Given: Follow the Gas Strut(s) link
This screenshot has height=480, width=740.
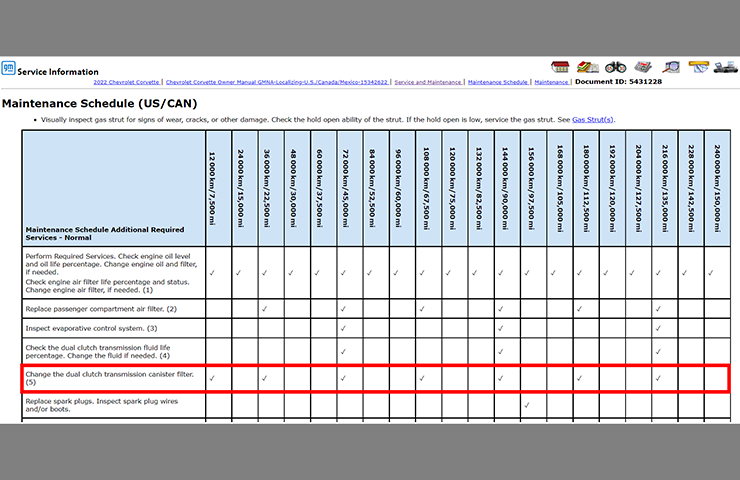Looking at the screenshot, I should pyautogui.click(x=592, y=120).
